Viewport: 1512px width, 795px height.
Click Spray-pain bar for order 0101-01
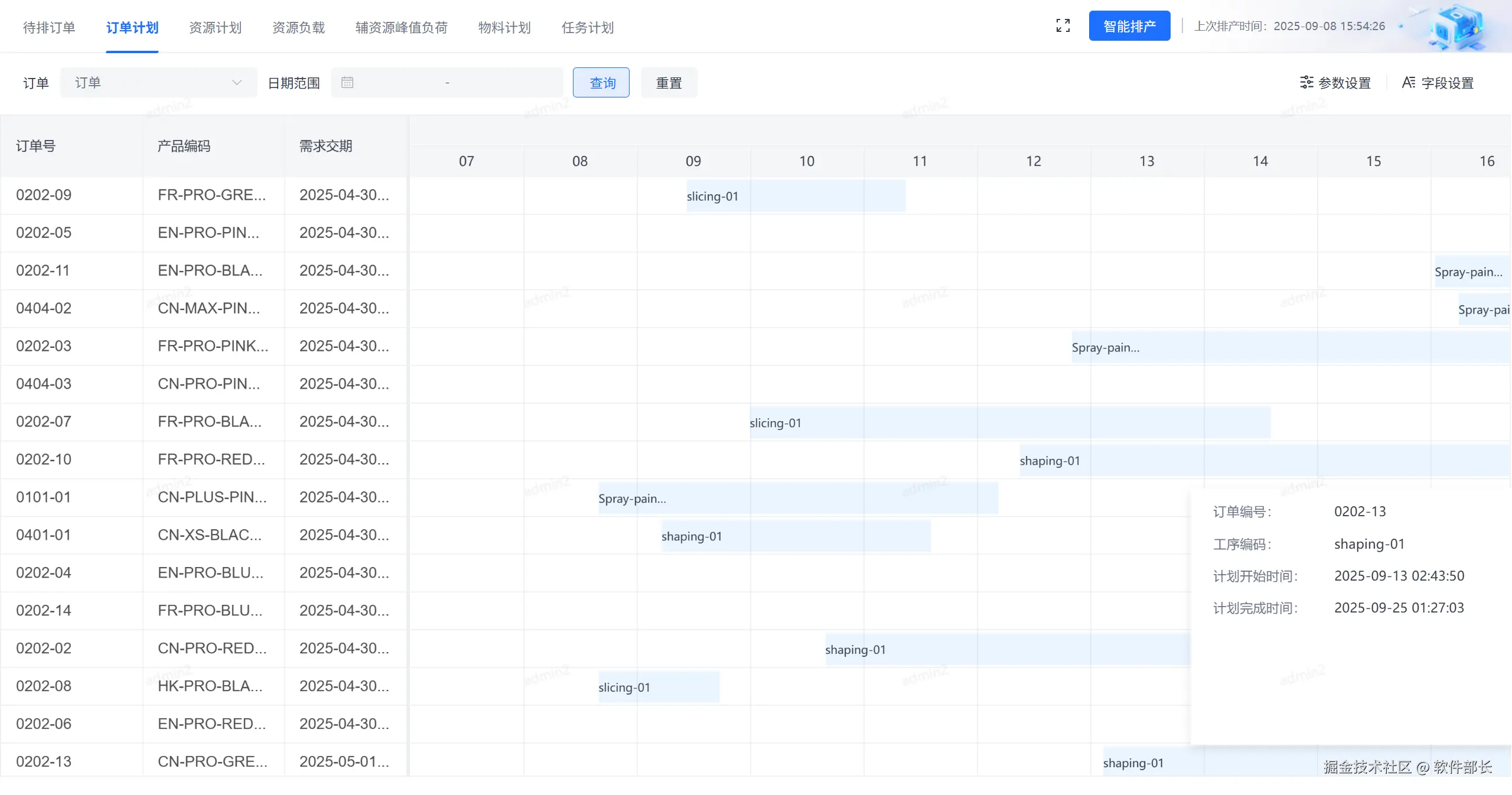pos(797,498)
